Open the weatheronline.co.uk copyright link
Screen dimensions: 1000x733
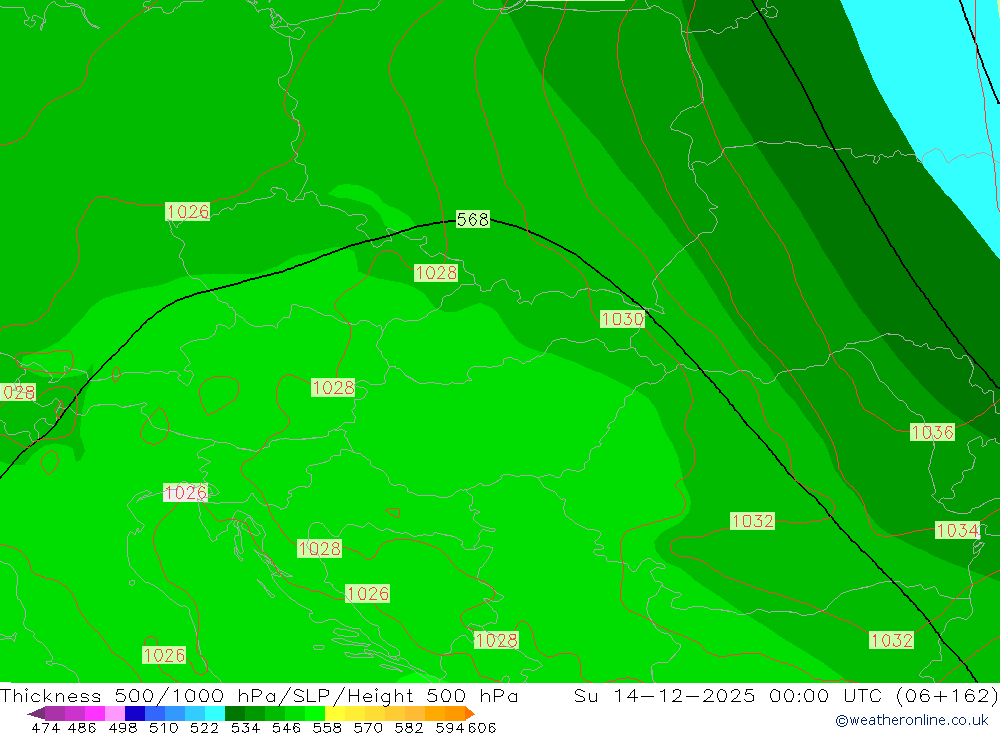912,720
